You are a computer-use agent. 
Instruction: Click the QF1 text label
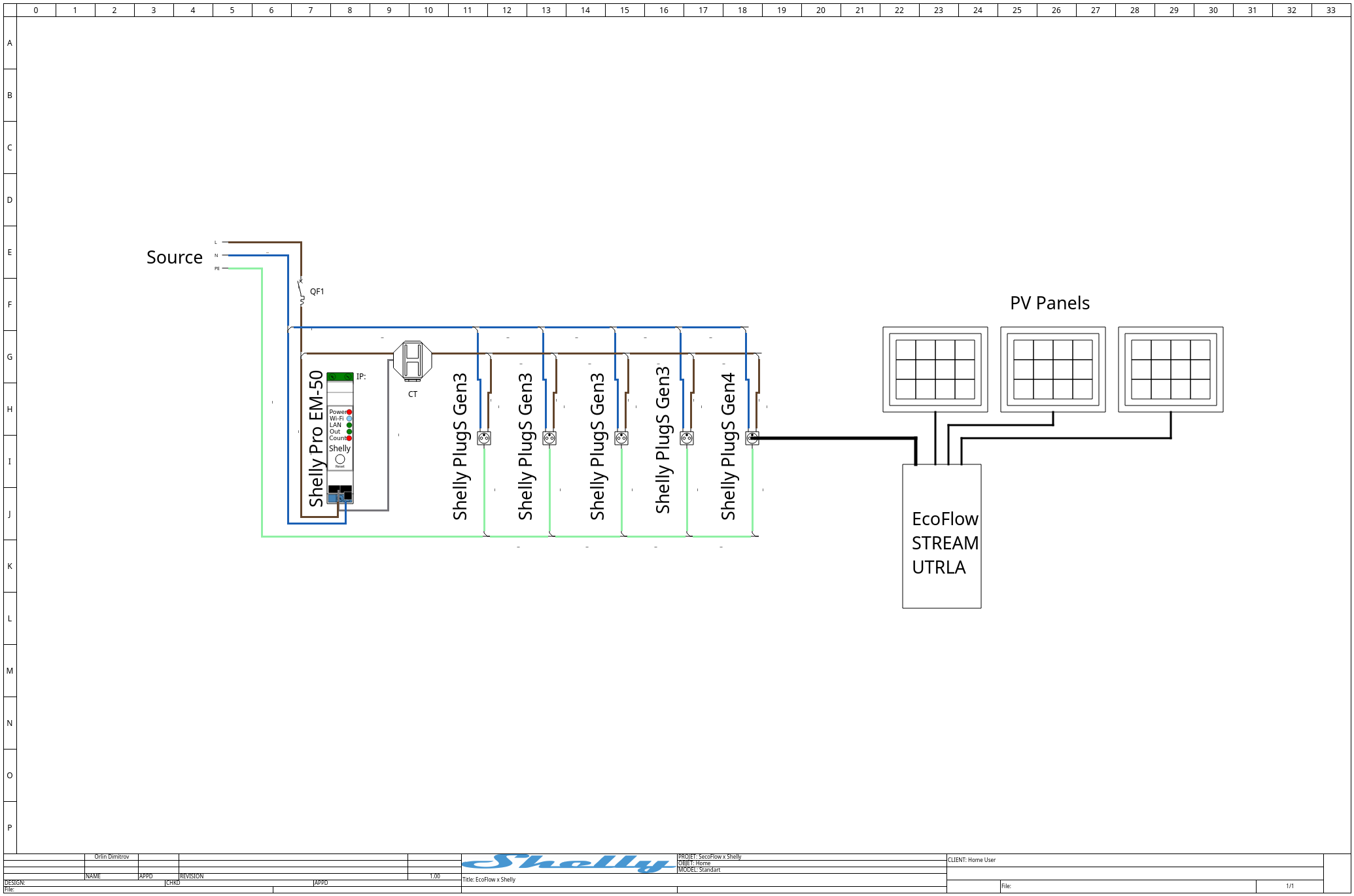pos(317,292)
